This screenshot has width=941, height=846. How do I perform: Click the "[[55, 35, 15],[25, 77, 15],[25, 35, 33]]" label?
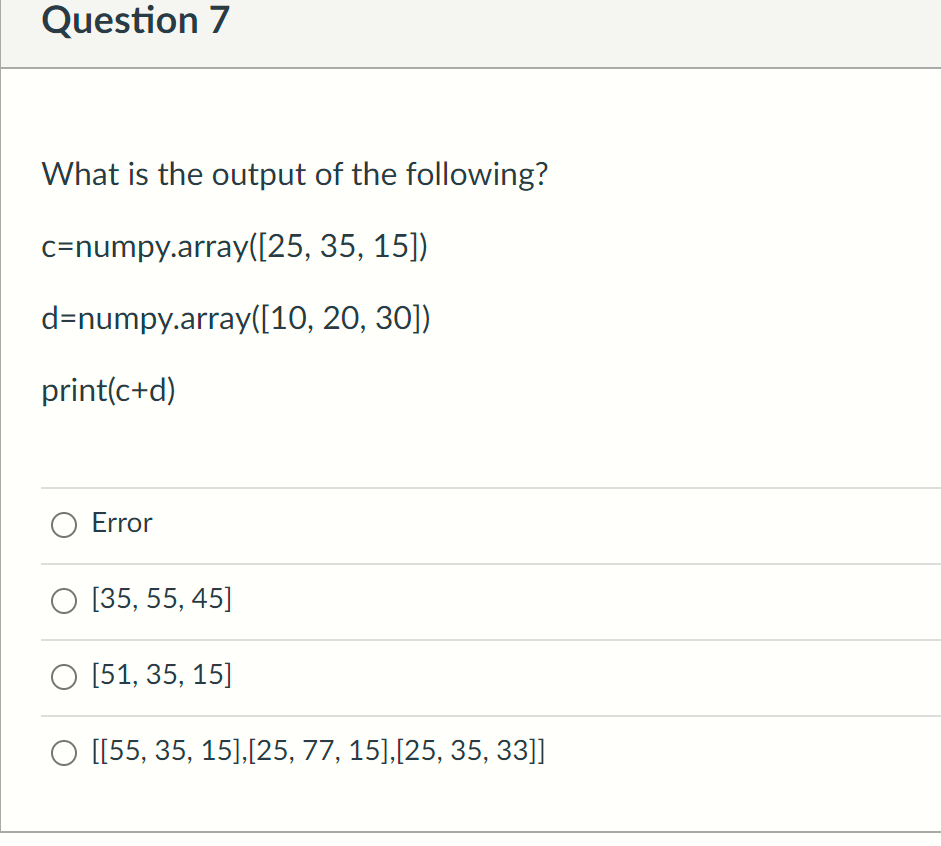[x=318, y=751]
